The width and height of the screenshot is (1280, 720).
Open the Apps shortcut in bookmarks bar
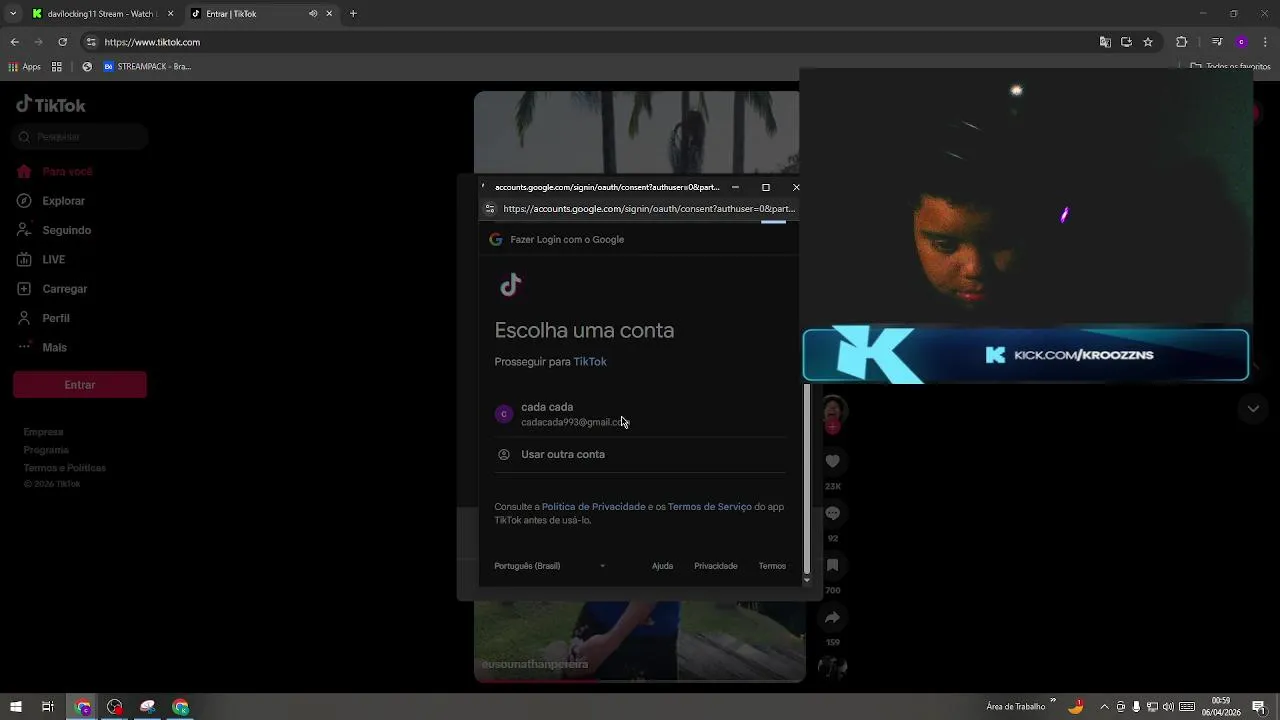25,67
